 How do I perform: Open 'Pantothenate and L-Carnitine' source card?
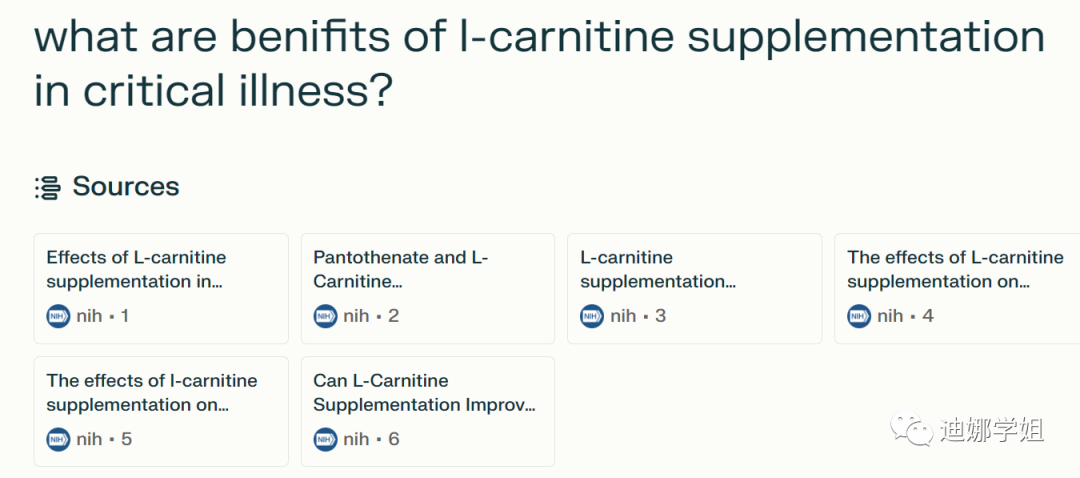pos(427,270)
